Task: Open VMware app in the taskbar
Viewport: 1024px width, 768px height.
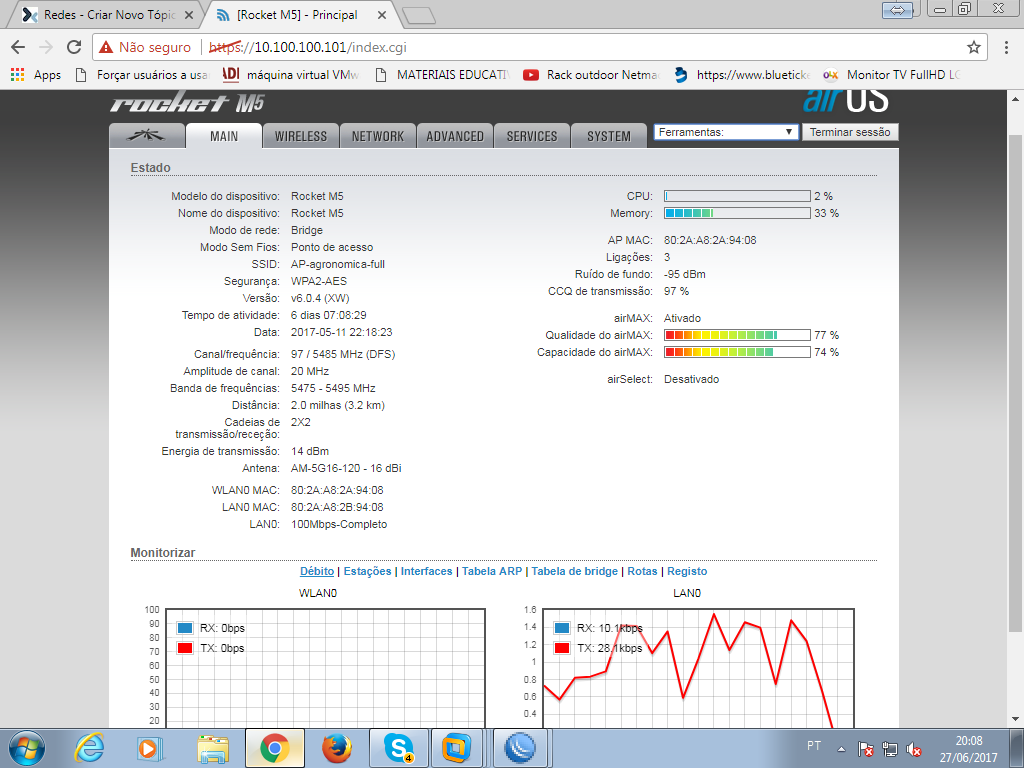Action: tap(457, 748)
